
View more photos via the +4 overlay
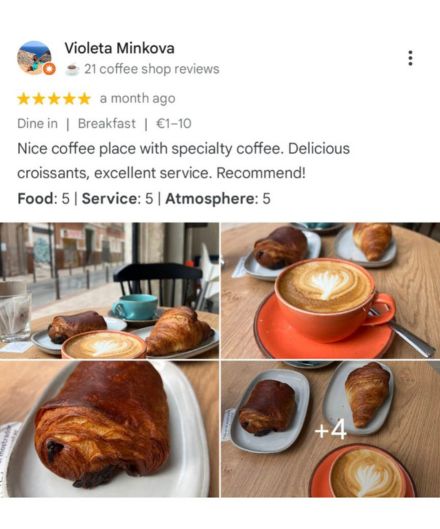click(330, 429)
